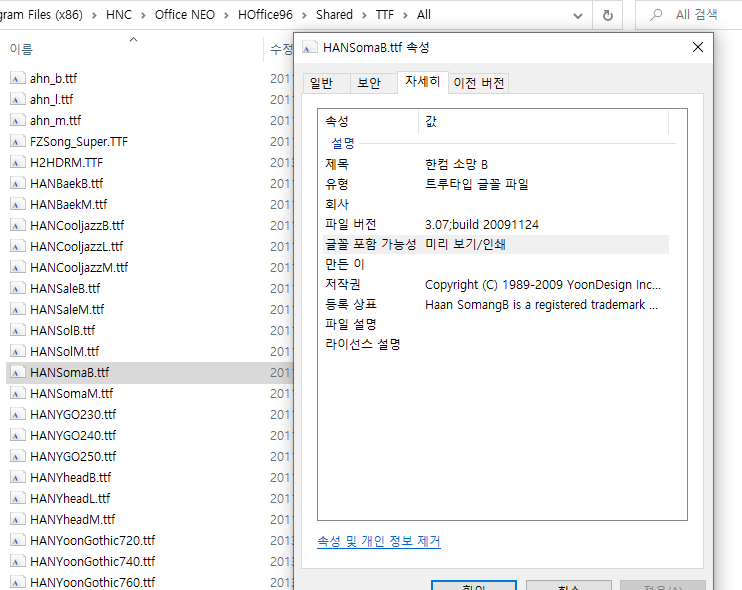Expand the chevron after HOffice96 in path
The height and width of the screenshot is (590, 742).
(304, 15)
